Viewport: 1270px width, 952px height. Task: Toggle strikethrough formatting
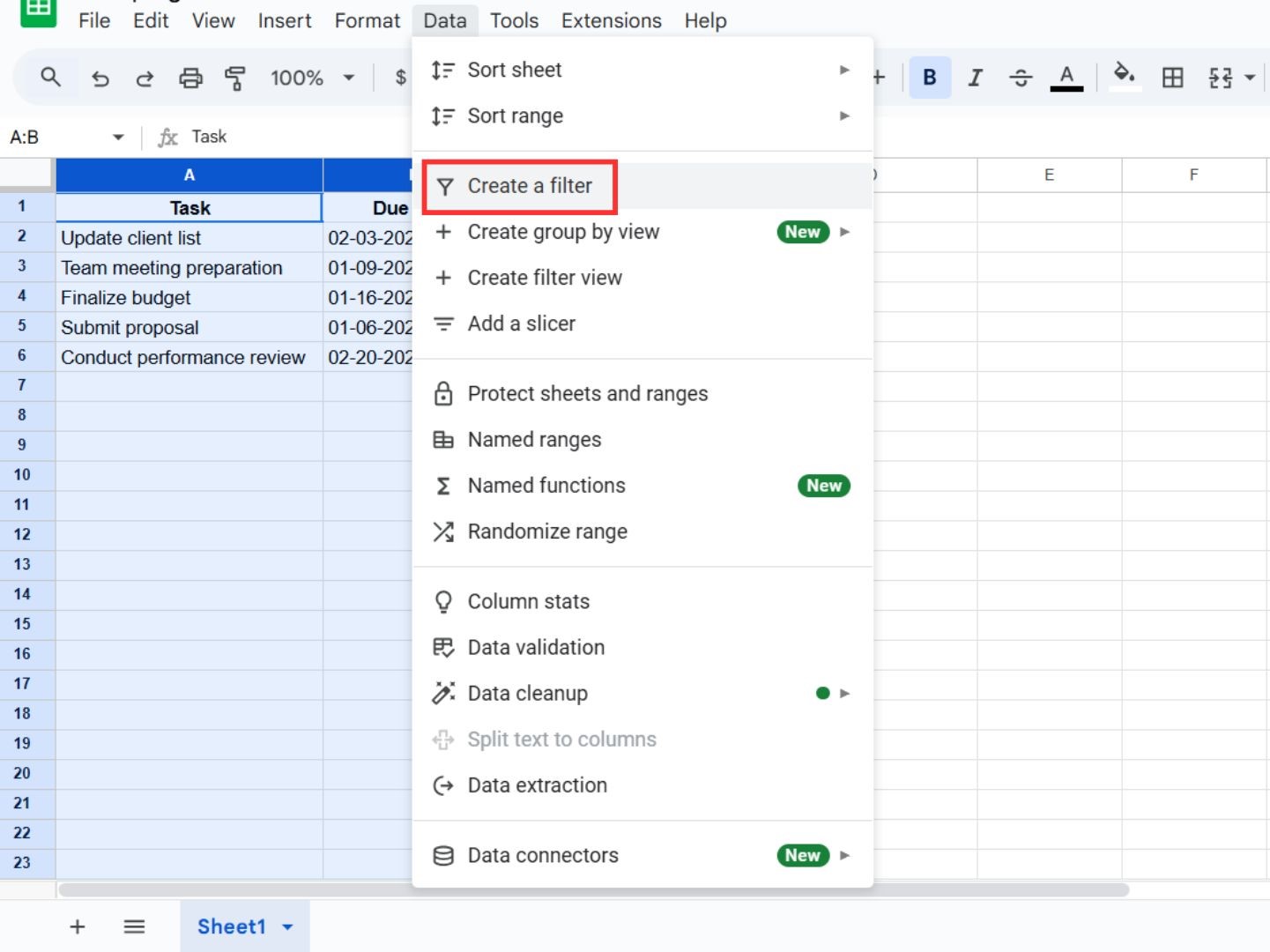[x=1021, y=78]
